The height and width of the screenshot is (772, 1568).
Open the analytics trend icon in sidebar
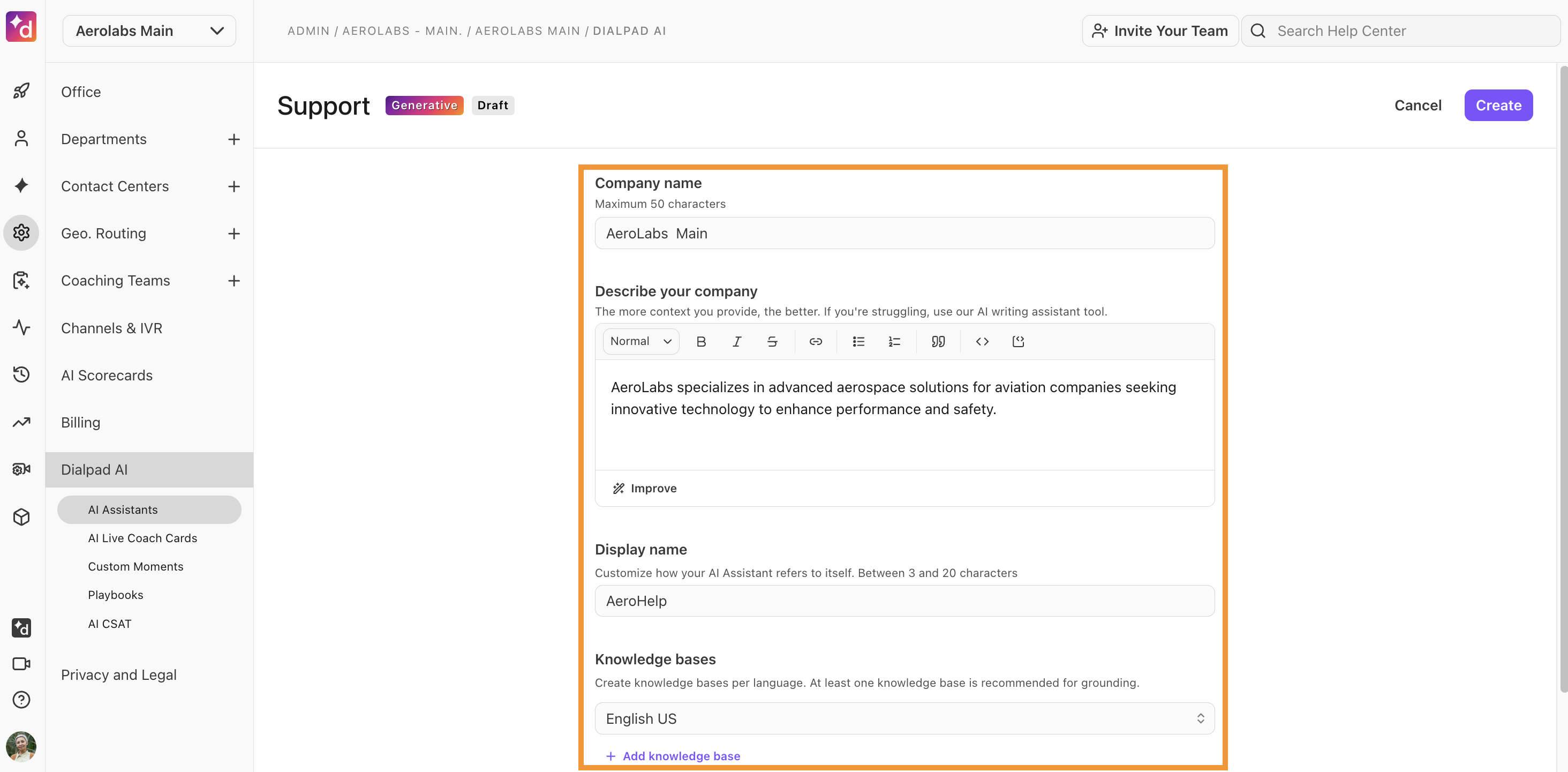[x=21, y=422]
